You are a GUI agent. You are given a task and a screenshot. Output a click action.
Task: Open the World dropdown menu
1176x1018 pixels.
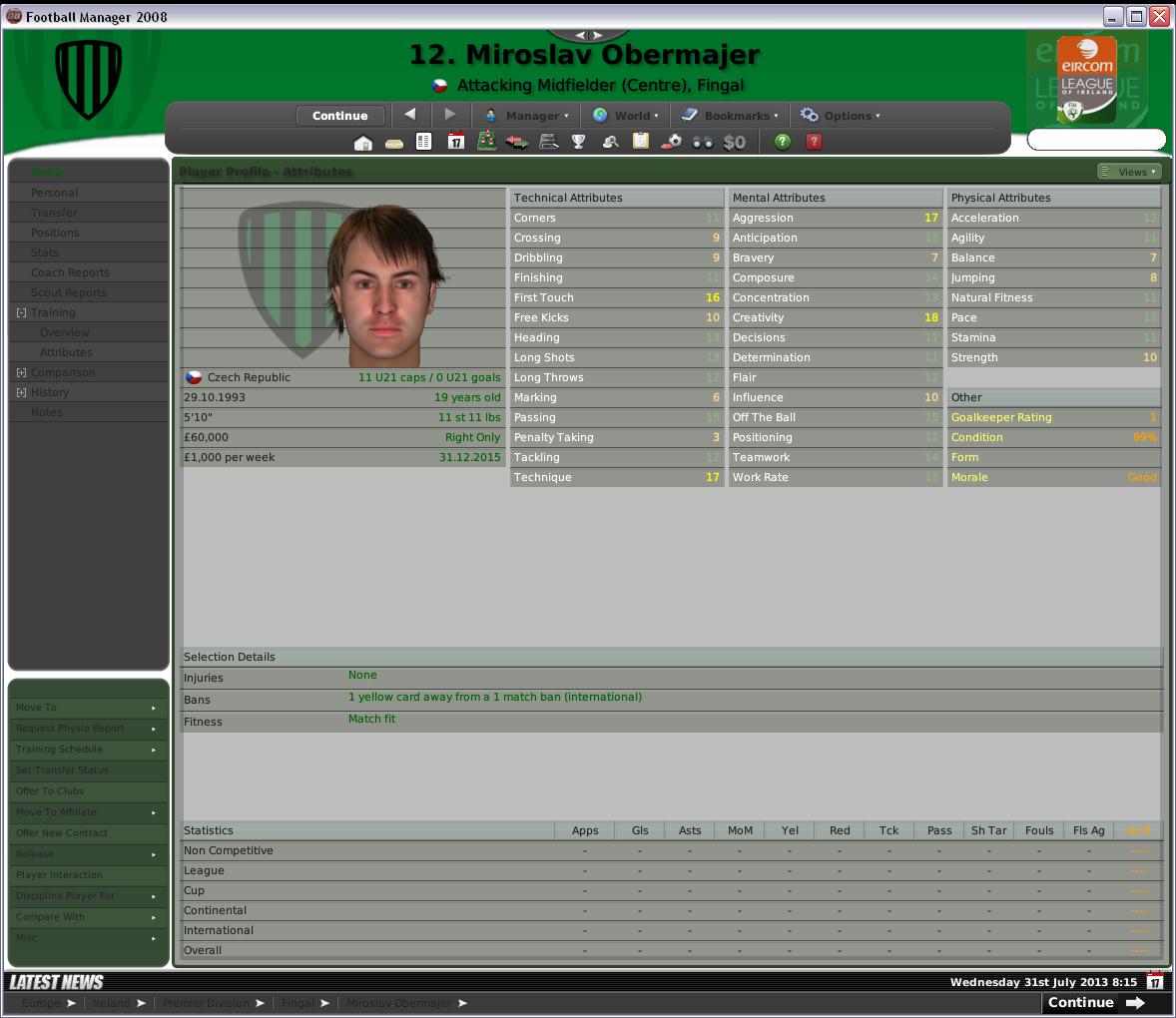pos(626,116)
